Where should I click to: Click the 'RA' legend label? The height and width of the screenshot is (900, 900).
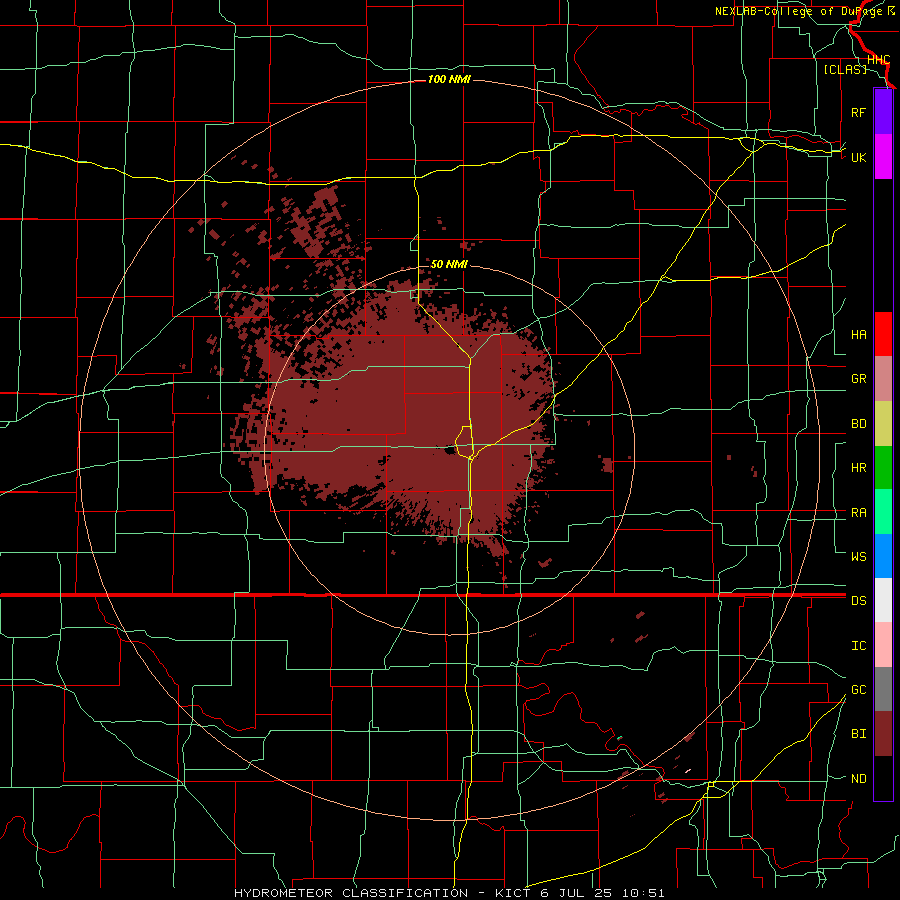(858, 513)
